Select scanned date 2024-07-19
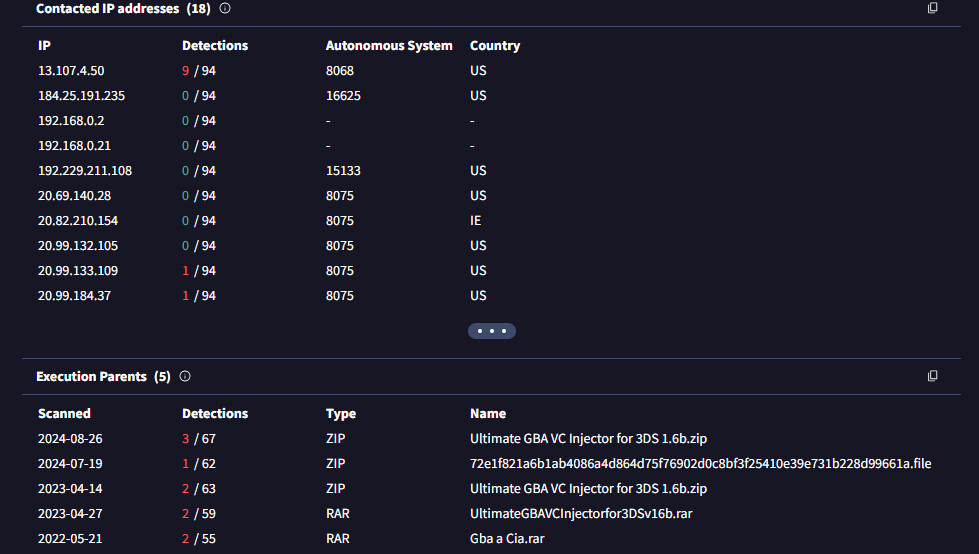Image resolution: width=979 pixels, height=554 pixels. coord(70,463)
